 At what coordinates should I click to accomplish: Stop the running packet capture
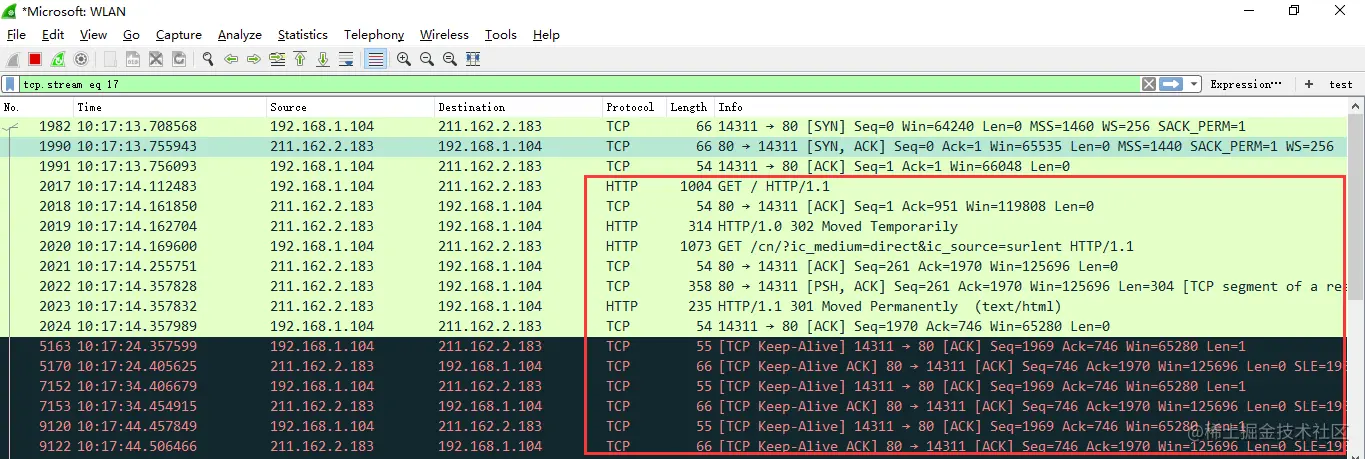(x=35, y=59)
